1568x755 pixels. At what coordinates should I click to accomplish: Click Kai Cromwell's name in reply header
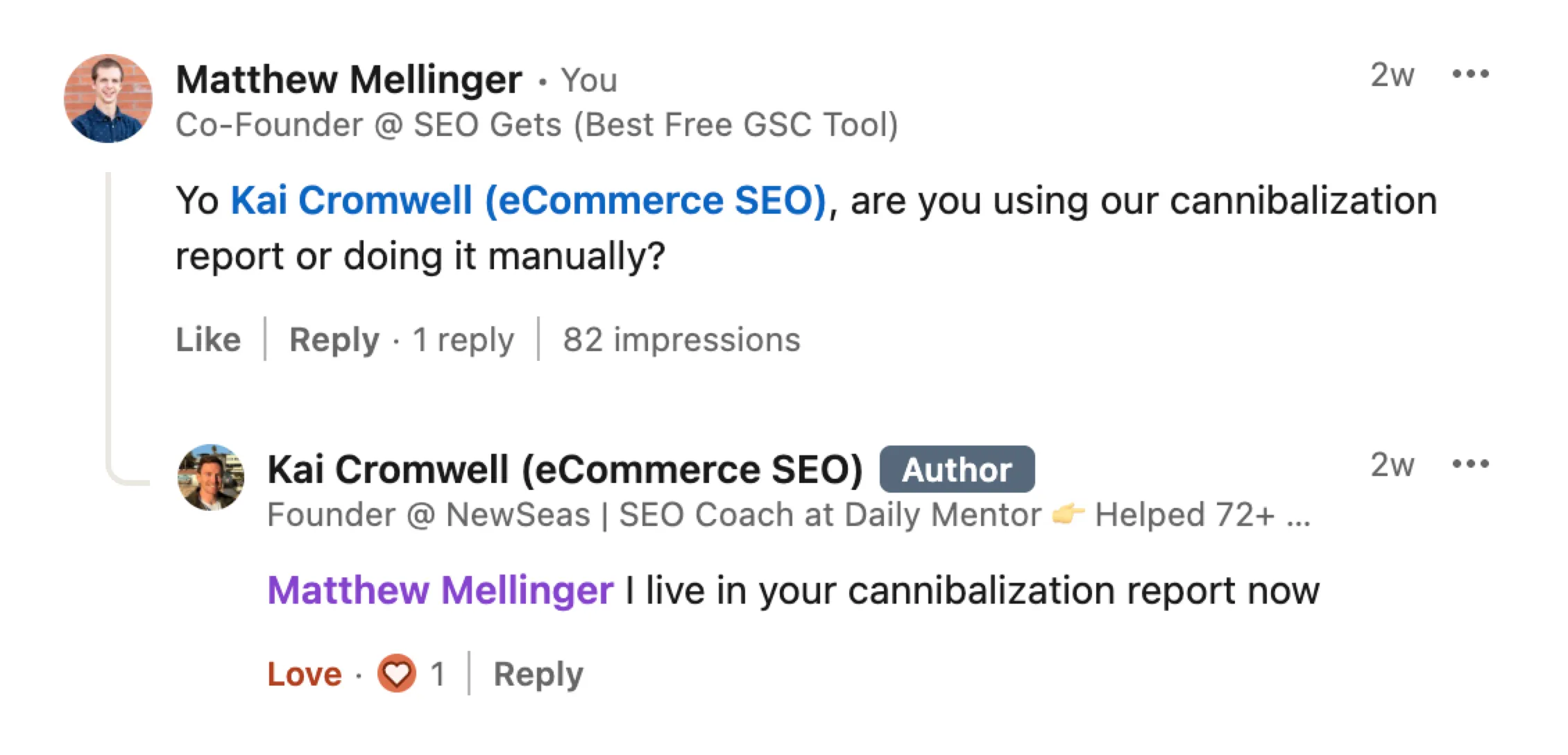click(565, 470)
